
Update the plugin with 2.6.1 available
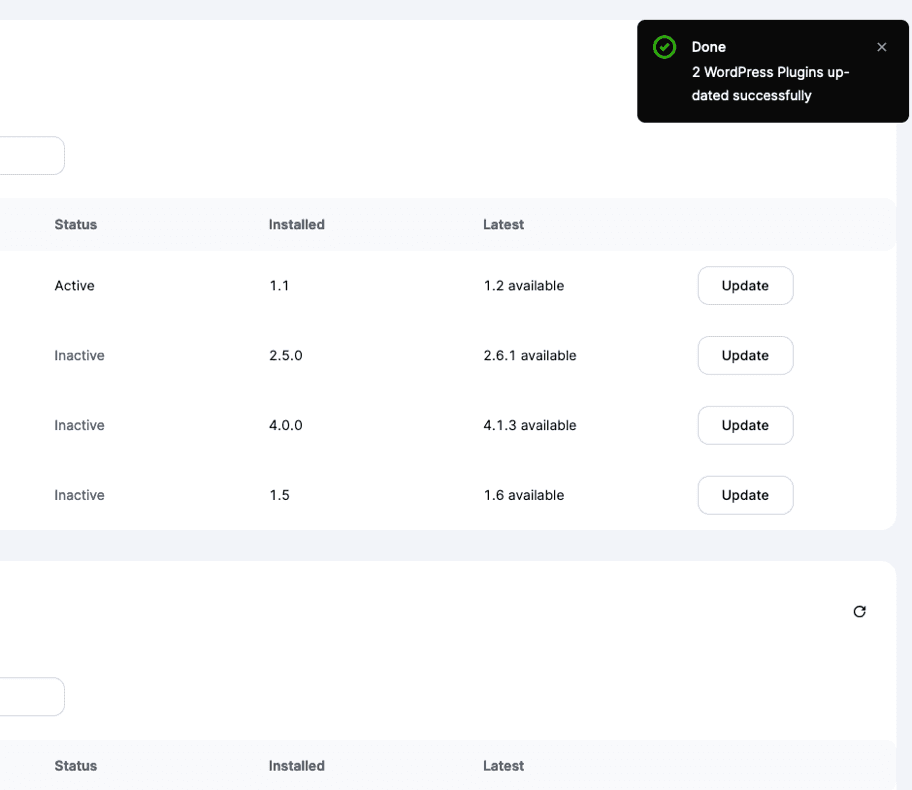point(745,356)
